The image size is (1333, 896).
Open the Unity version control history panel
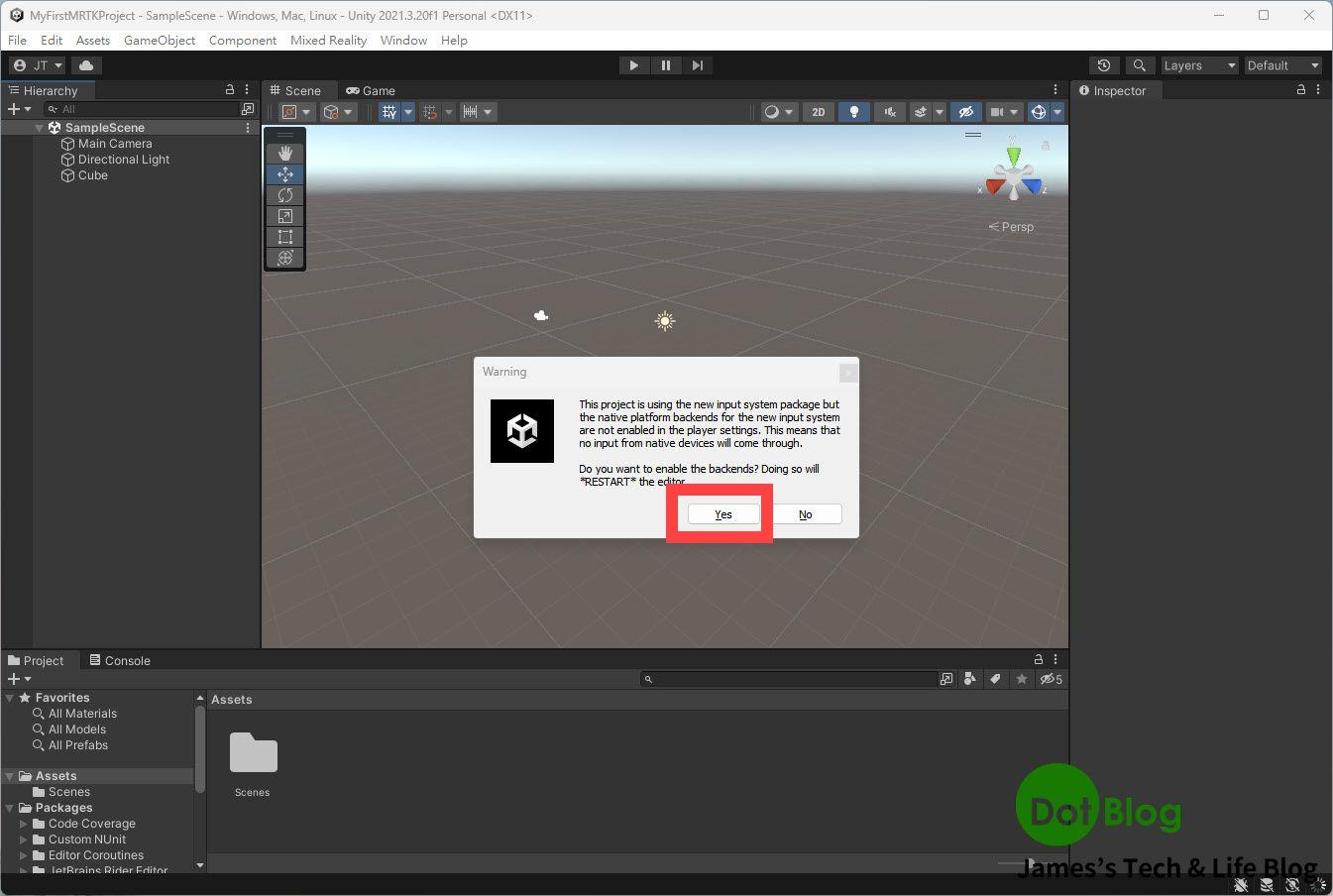coord(1103,64)
